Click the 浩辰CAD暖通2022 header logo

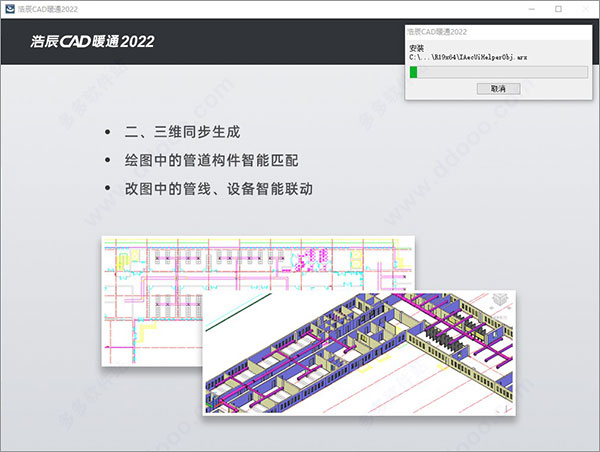coord(92,41)
